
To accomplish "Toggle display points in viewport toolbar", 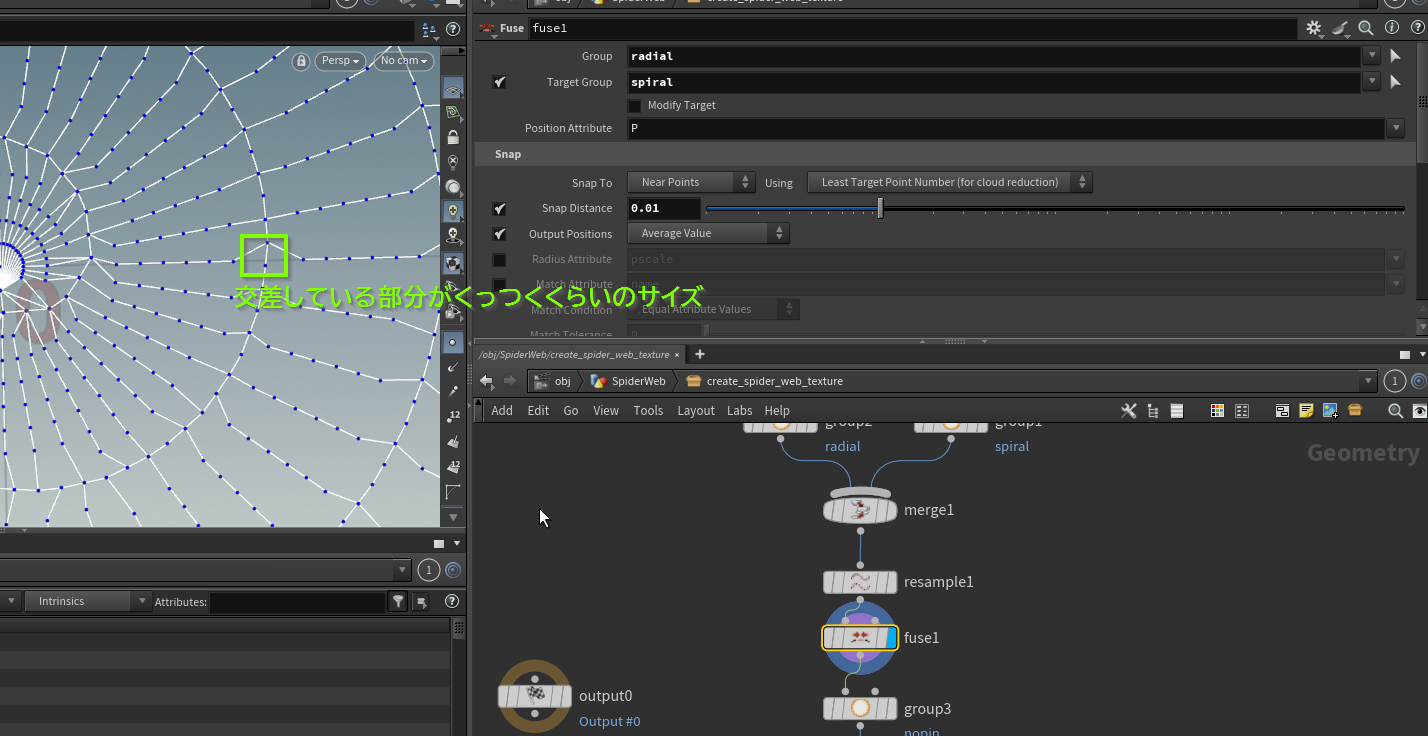I will (x=453, y=341).
